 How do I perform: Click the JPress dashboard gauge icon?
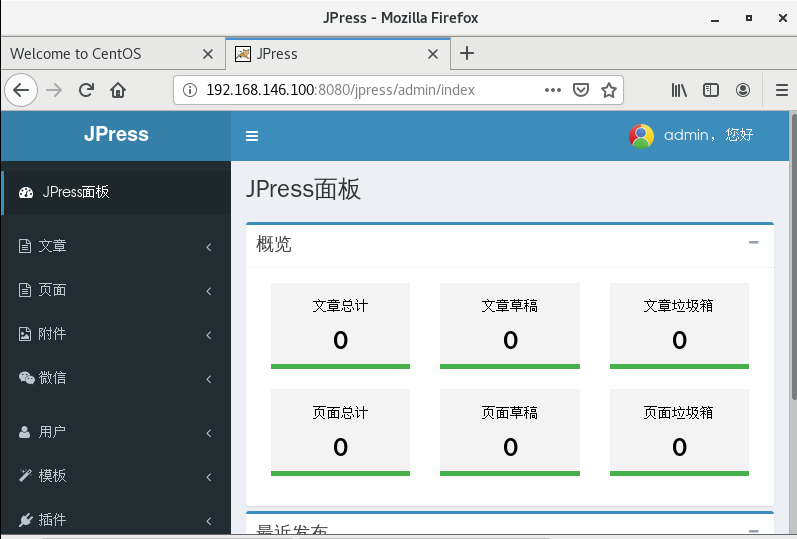(x=26, y=192)
